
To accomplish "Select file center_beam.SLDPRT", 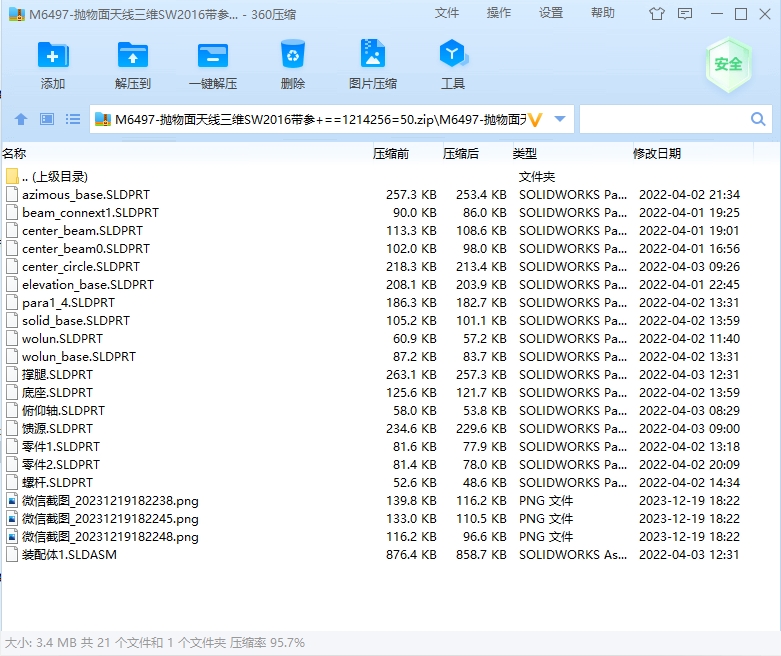I will coord(82,231).
